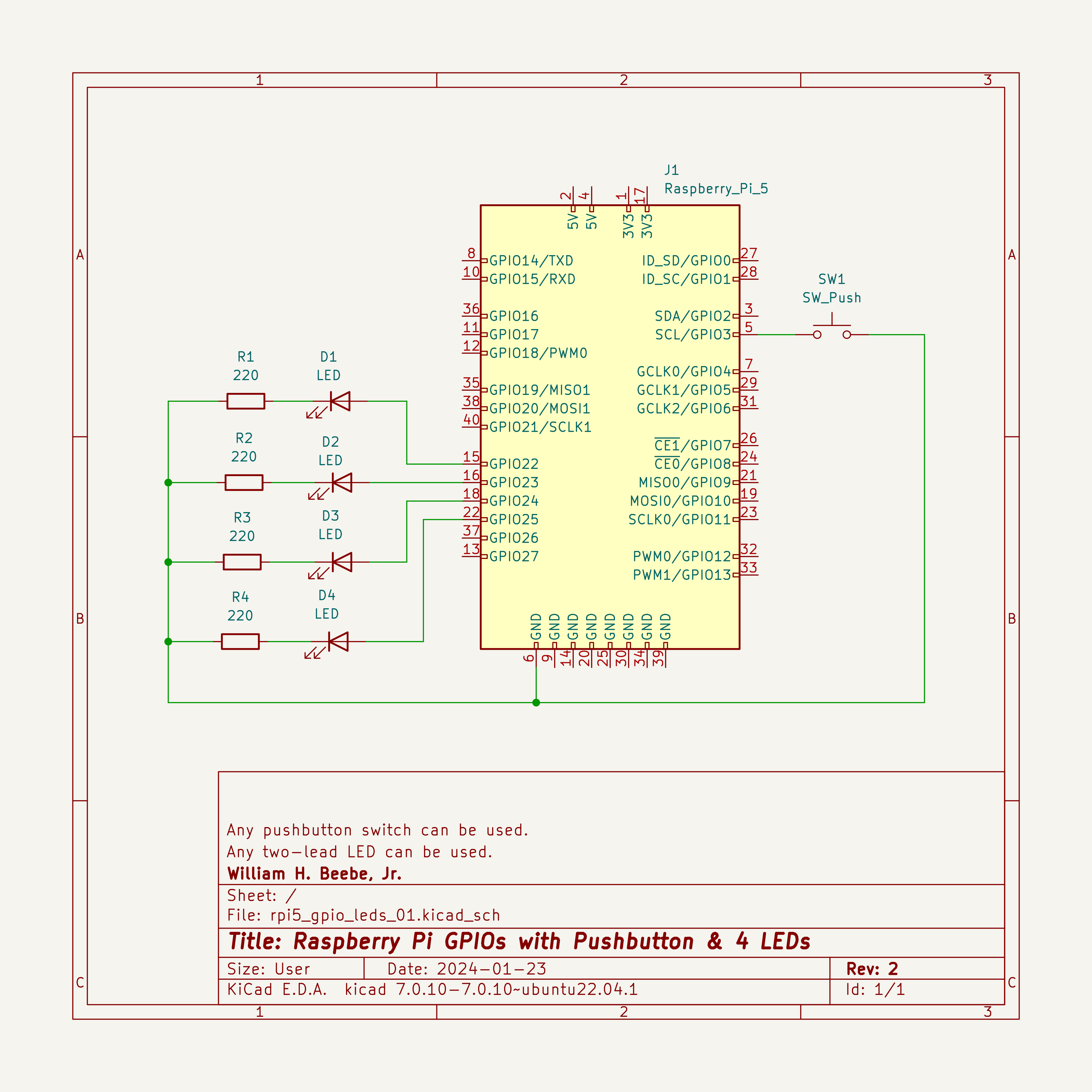Click the GPIO22 pin label
This screenshot has width=1092, height=1092.
[x=514, y=464]
